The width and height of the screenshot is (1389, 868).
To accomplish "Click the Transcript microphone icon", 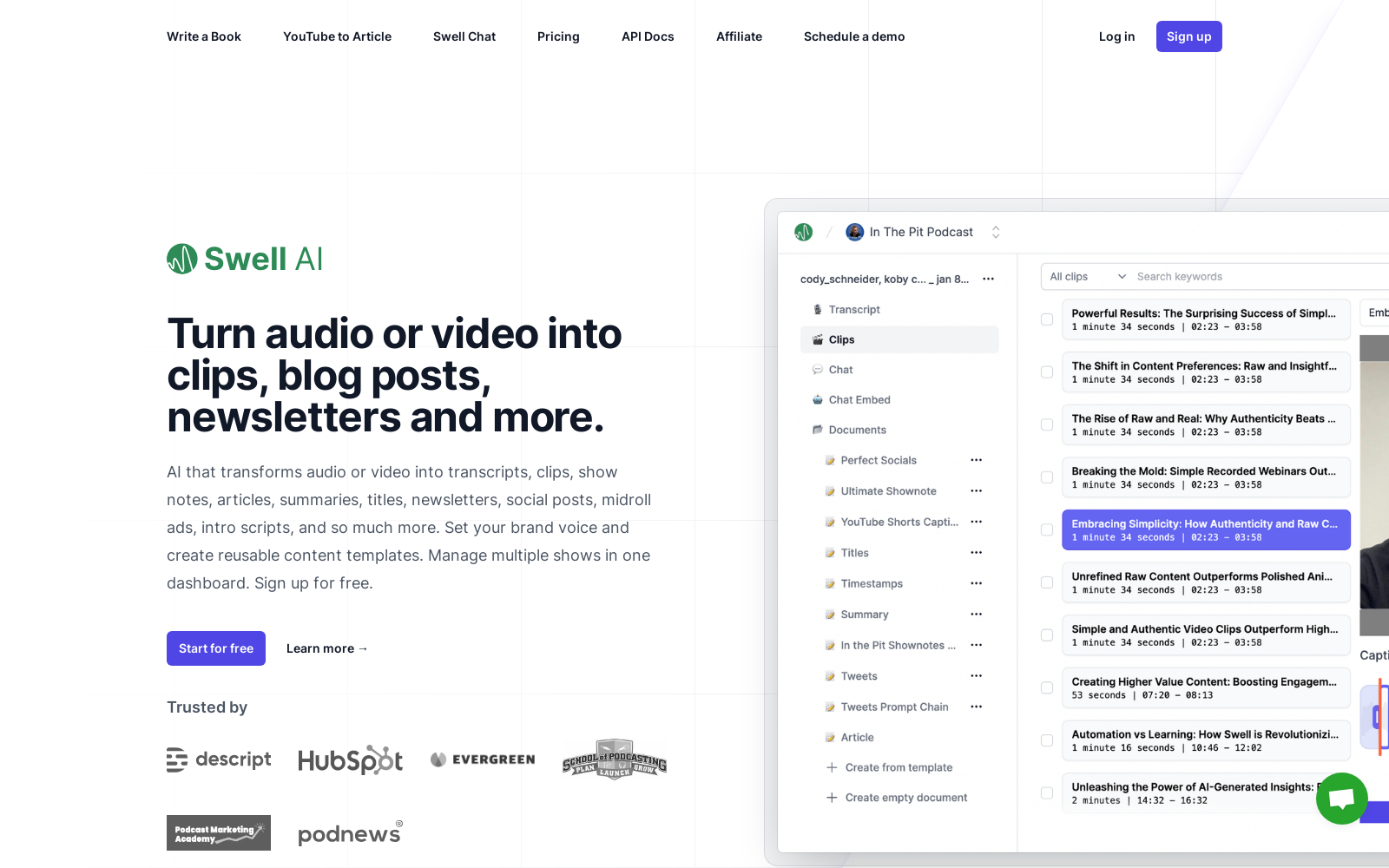I will point(818,310).
